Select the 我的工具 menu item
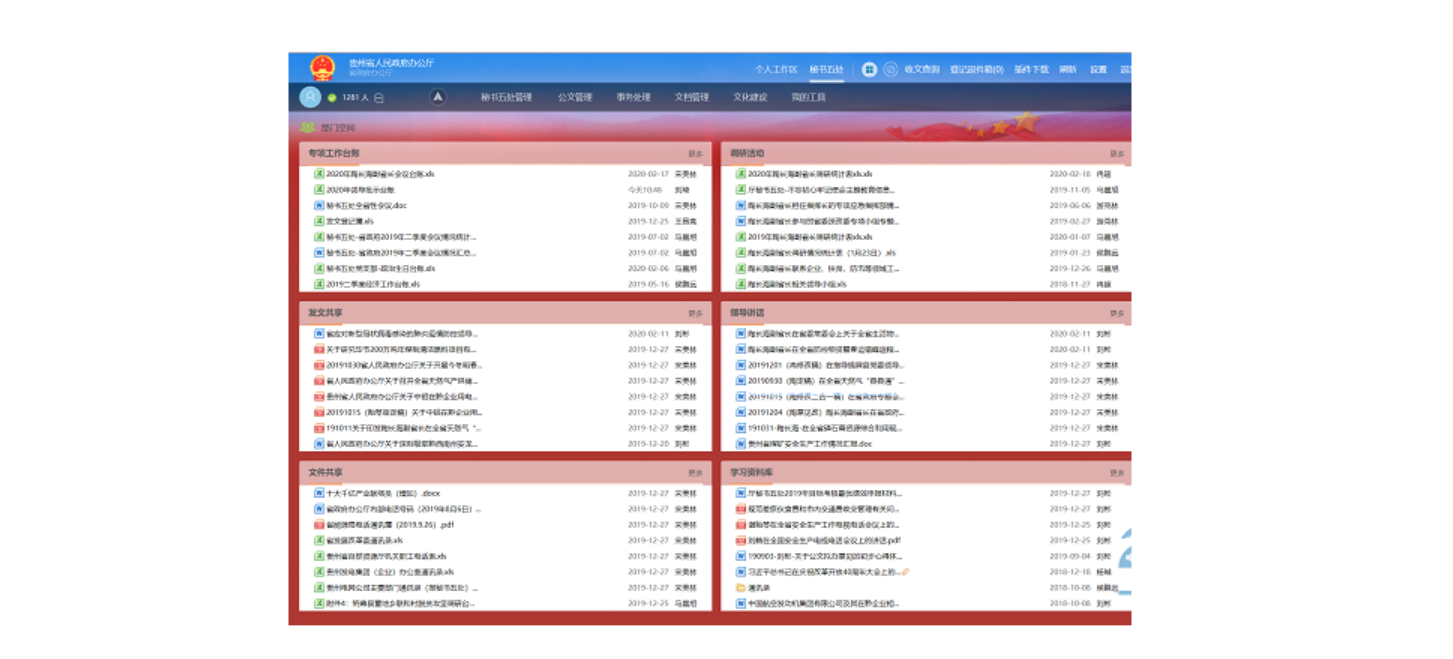Image resolution: width=1453 pixels, height=659 pixels. click(x=808, y=98)
